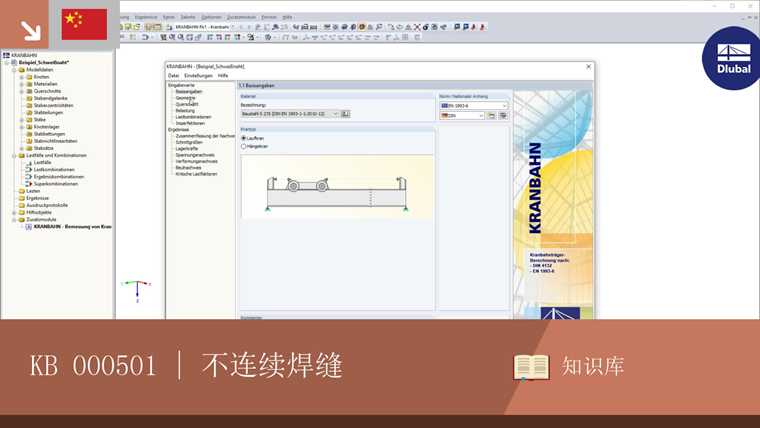The height and width of the screenshot is (428, 760).
Task: Open KRANBAHN FA1 toolbar case dropdown
Action: point(233,27)
